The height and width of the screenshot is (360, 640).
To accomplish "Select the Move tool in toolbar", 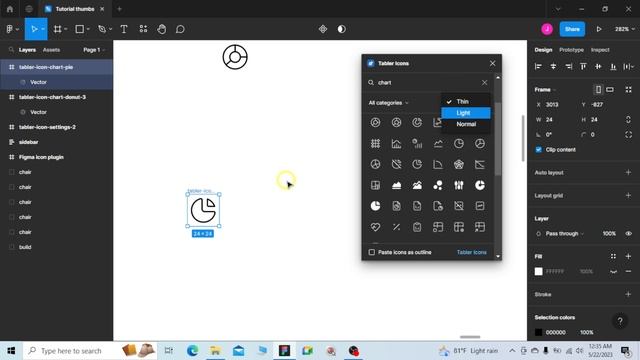I will click(34, 29).
